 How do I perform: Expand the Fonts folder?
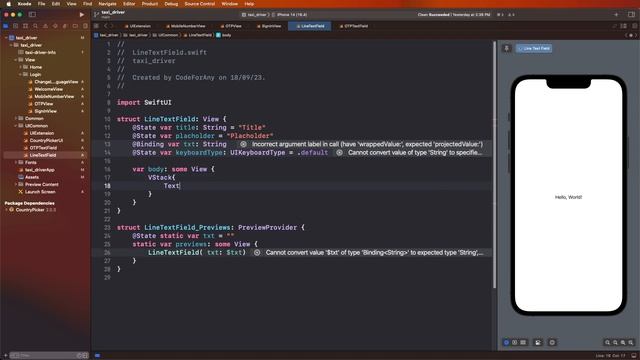pyautogui.click(x=16, y=162)
